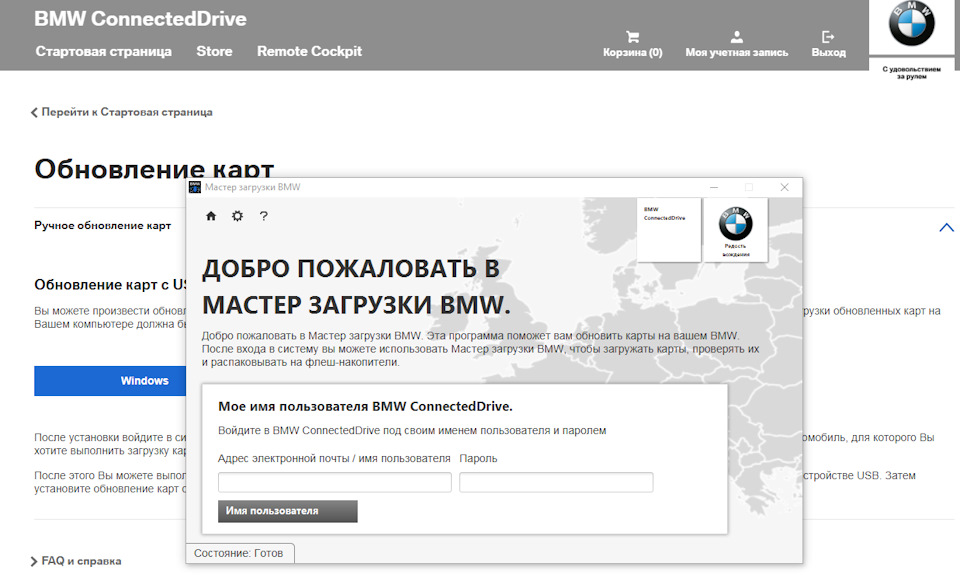Open the settings gear in Мастер загрузки BMW

tap(236, 215)
